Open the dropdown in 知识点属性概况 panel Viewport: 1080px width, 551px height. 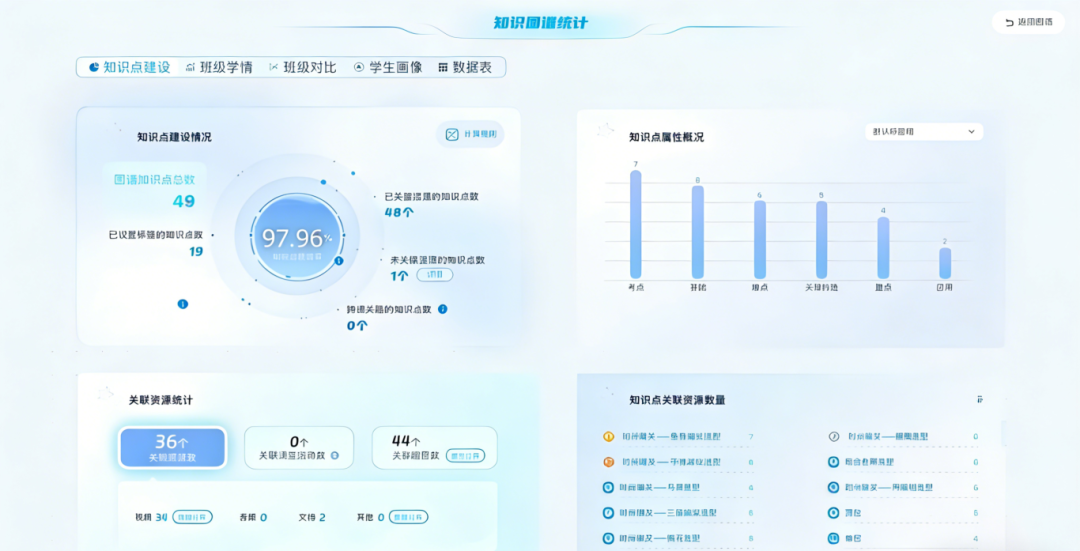pos(923,132)
